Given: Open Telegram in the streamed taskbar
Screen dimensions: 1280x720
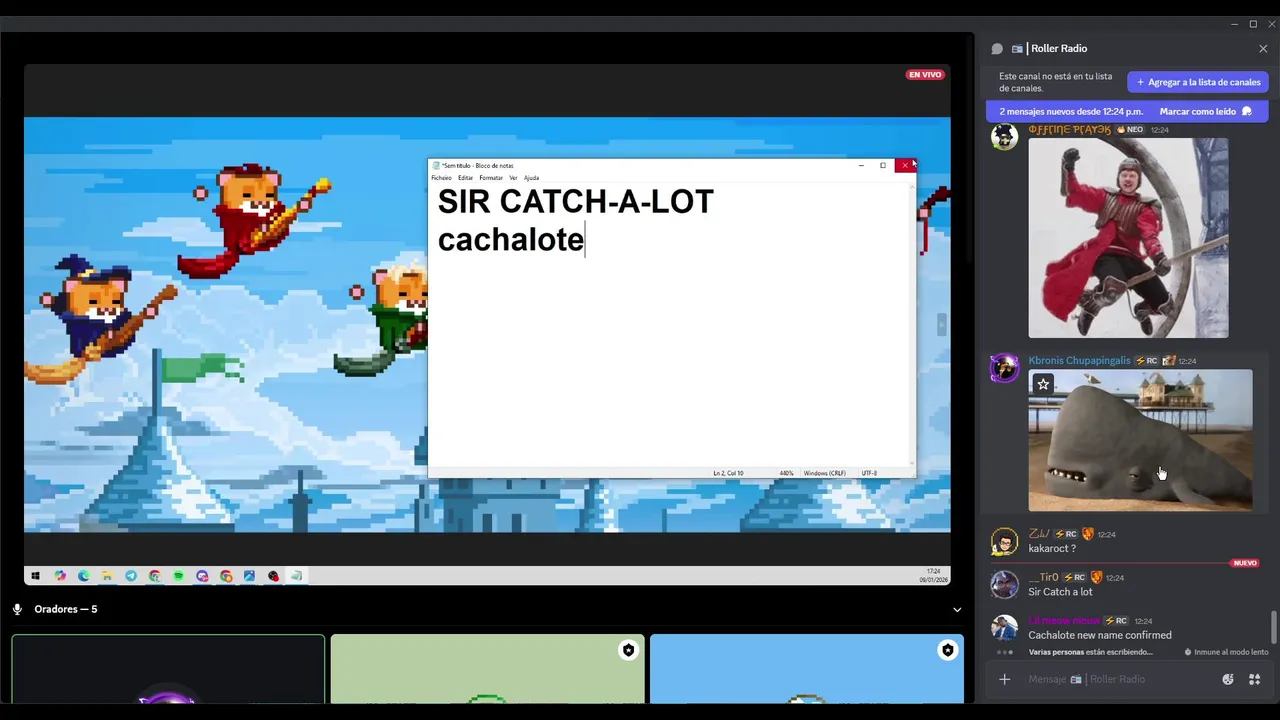Looking at the screenshot, I should tap(131, 576).
